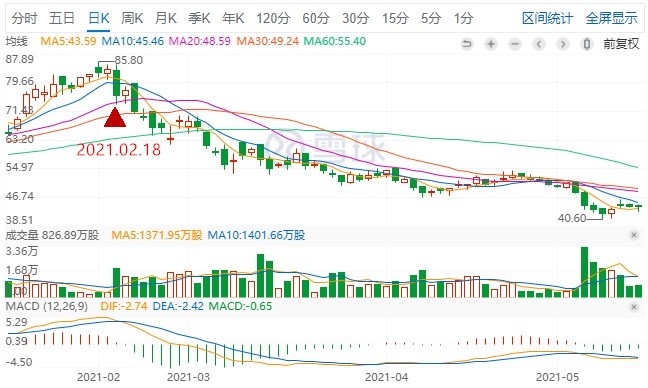Click the 3.36万 volume axis label
The height and width of the screenshot is (388, 648).
pos(21,251)
